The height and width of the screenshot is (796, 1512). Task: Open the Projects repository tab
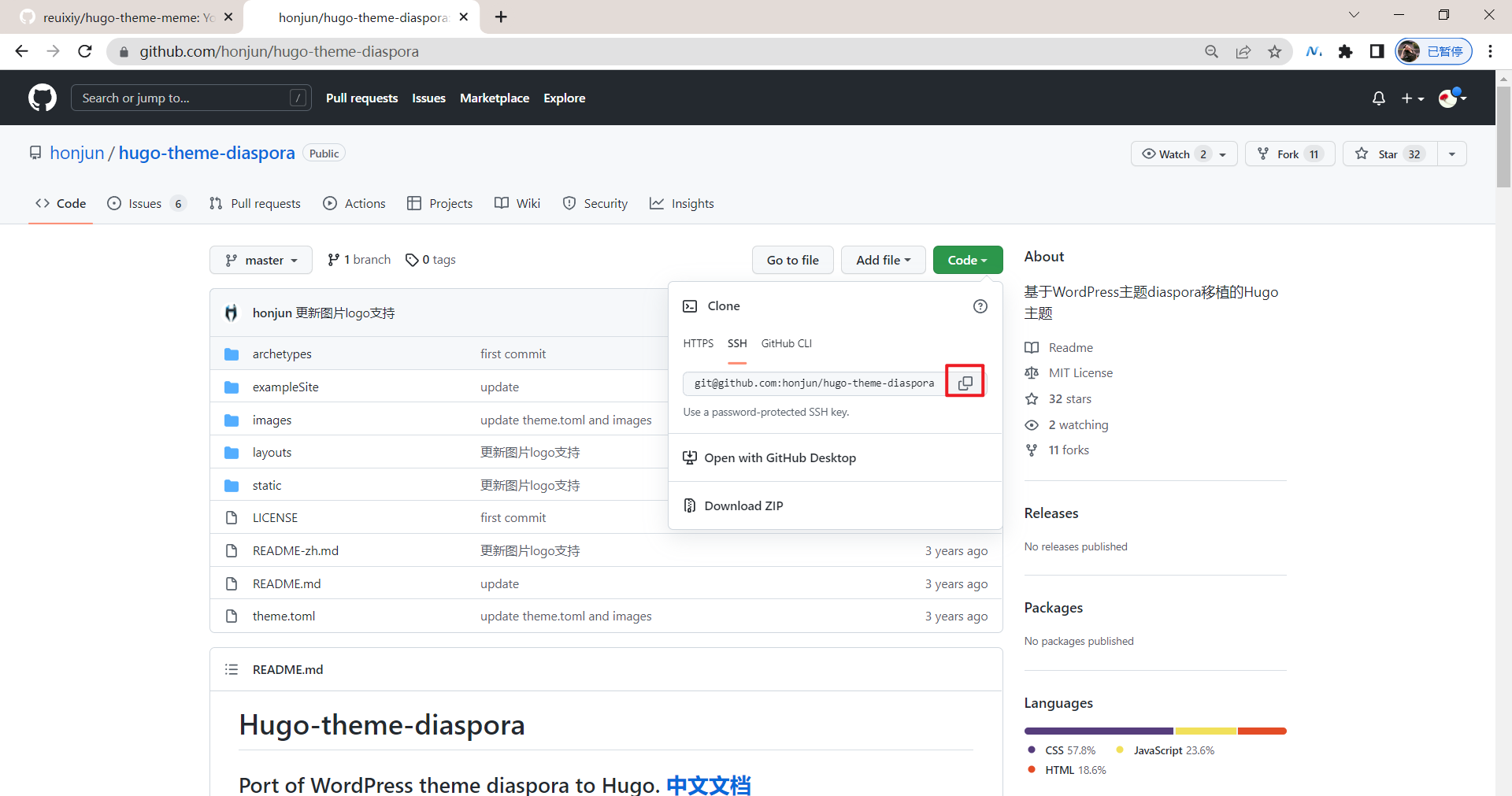(439, 203)
